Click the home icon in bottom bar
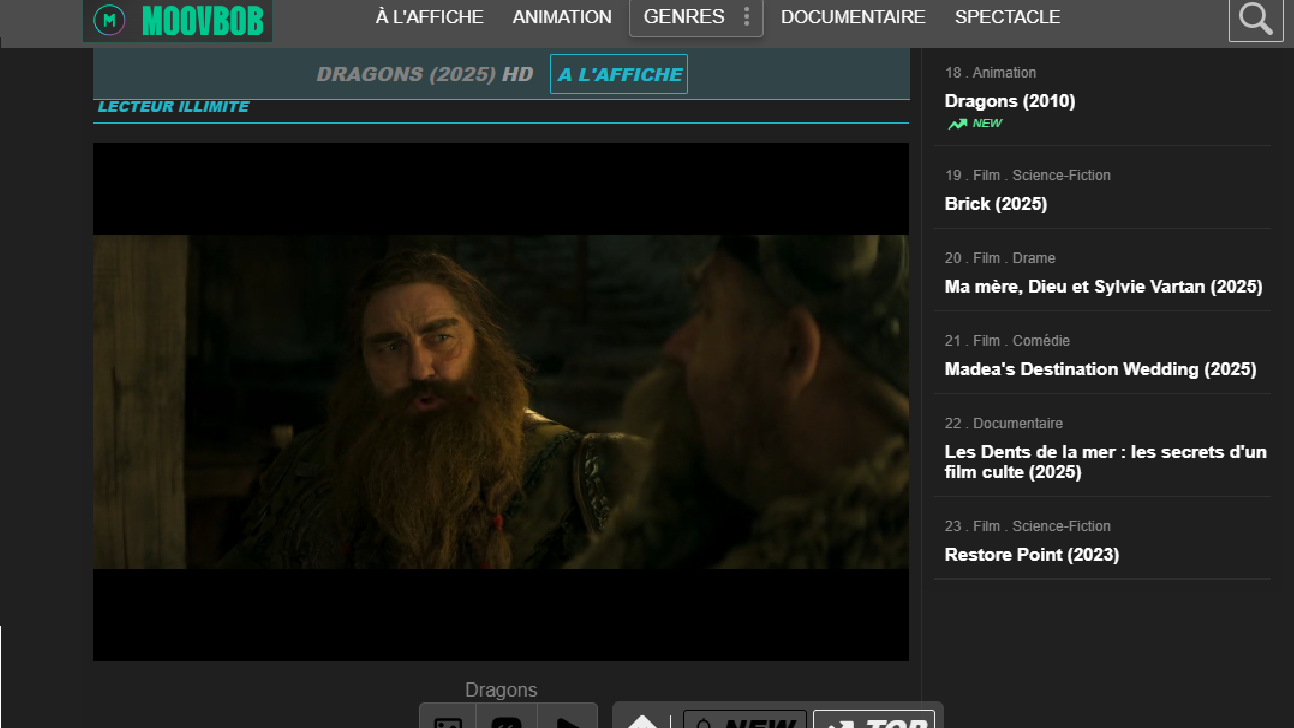The height and width of the screenshot is (728, 1294). tap(642, 720)
